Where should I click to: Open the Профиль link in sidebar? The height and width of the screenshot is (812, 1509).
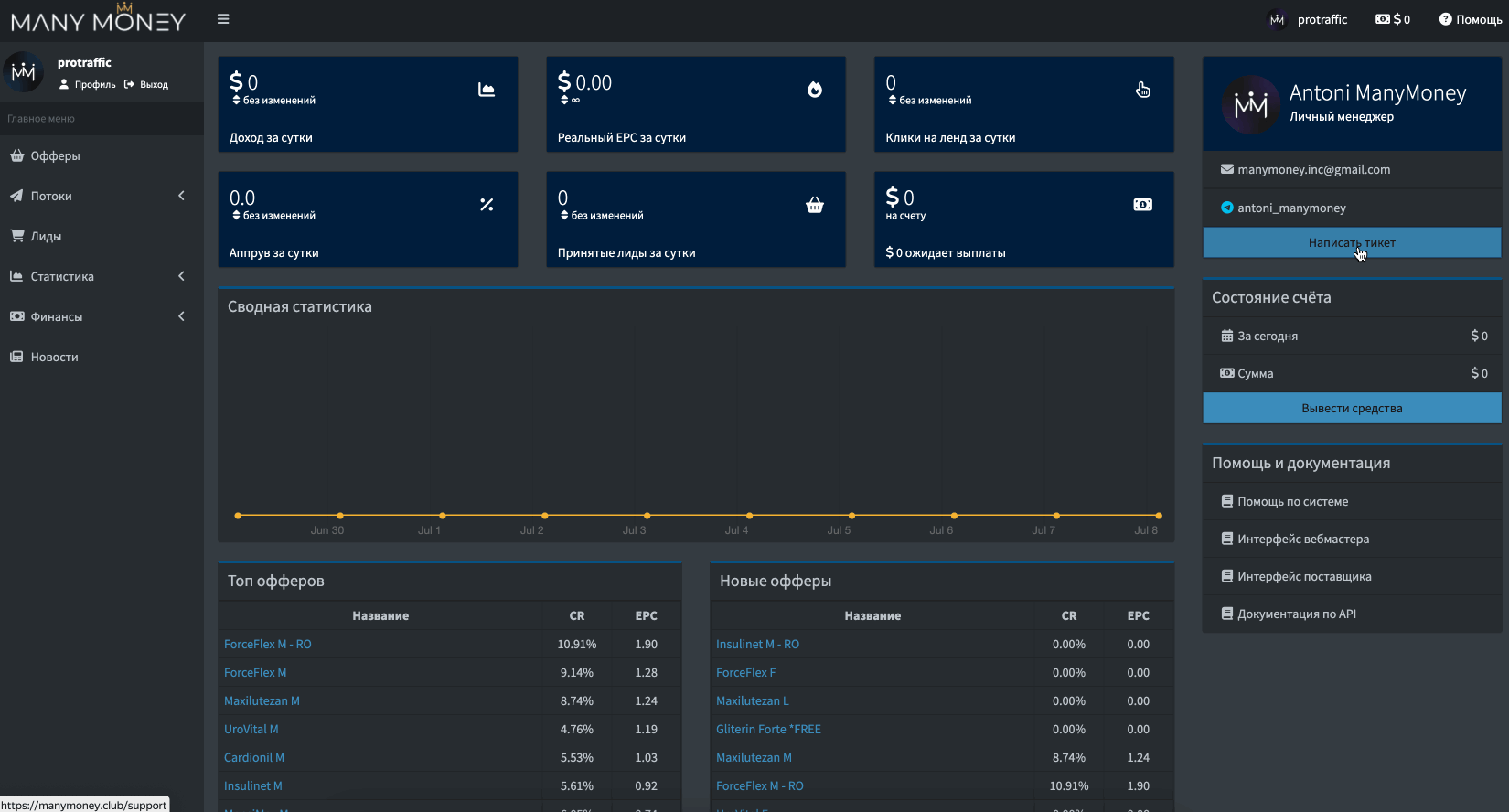click(88, 84)
